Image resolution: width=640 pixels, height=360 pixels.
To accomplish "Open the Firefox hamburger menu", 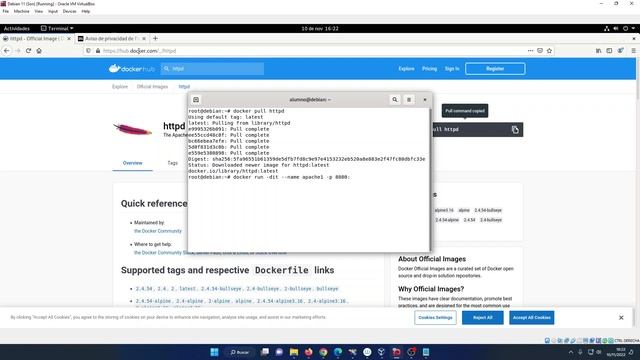I will point(633,51).
